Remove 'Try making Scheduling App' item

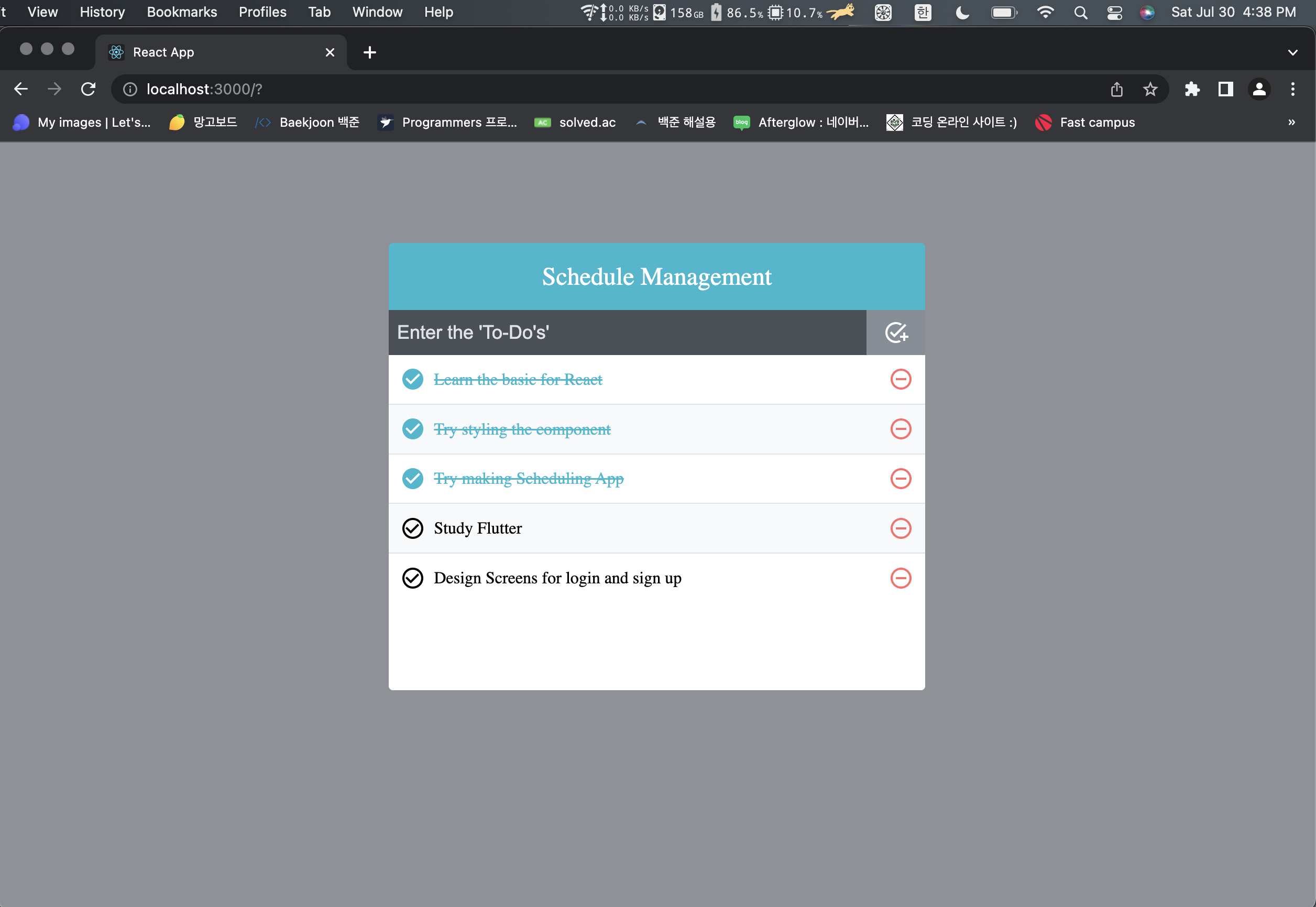tap(901, 479)
